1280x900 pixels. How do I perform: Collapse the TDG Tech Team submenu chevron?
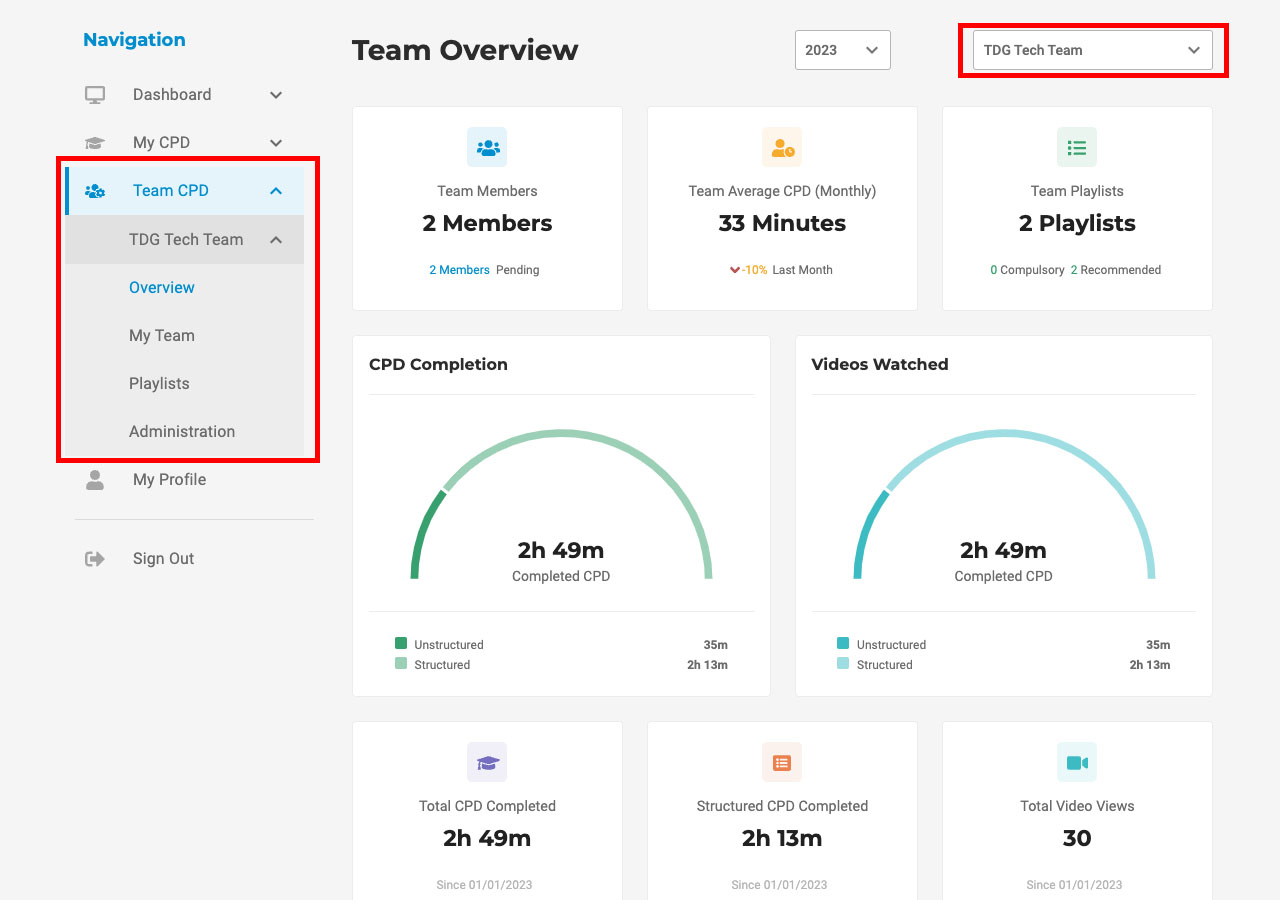coord(276,240)
